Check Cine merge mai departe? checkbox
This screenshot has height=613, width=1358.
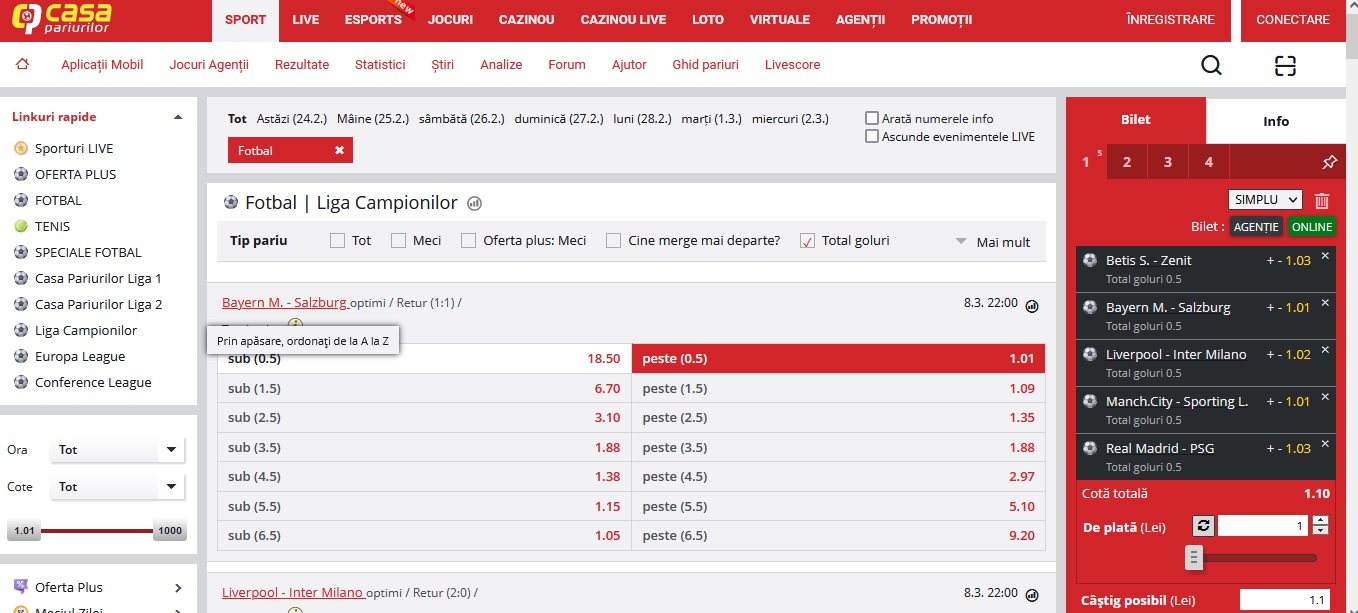click(613, 240)
